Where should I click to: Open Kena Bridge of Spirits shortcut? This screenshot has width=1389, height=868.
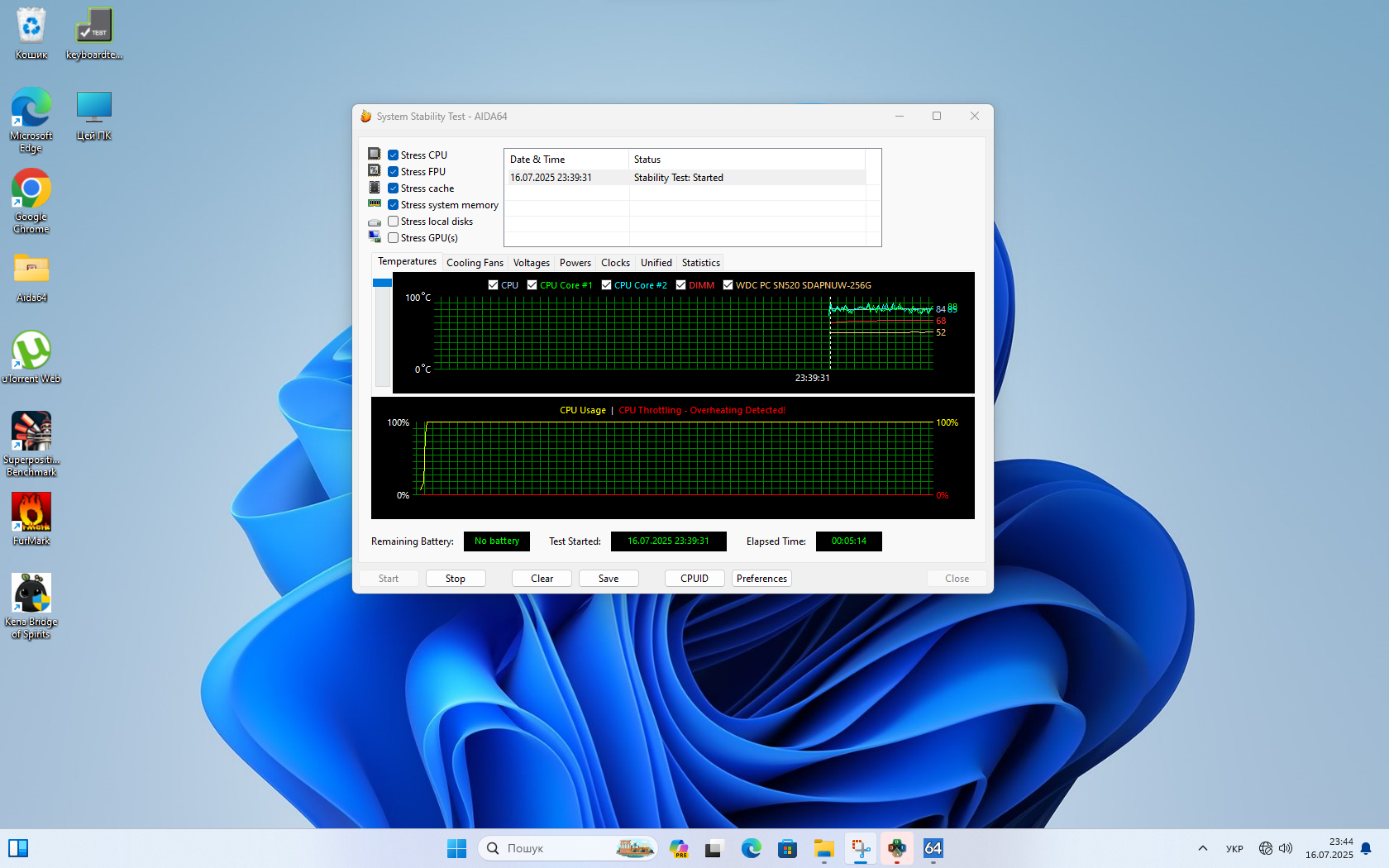31,594
